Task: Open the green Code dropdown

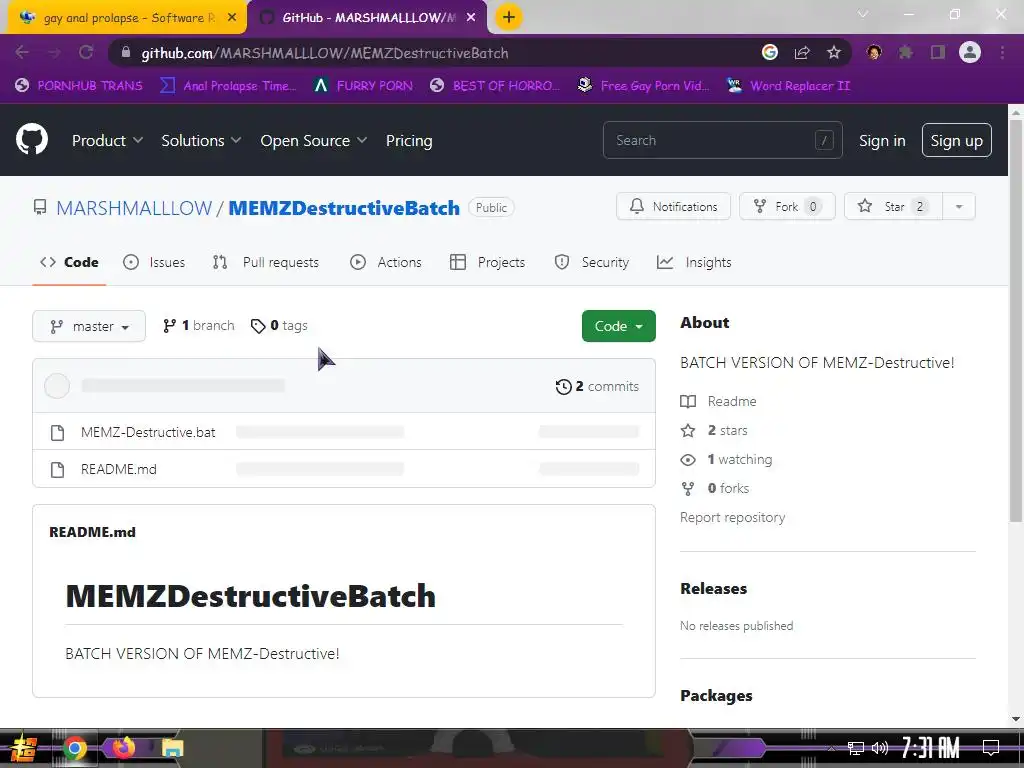Action: click(618, 326)
